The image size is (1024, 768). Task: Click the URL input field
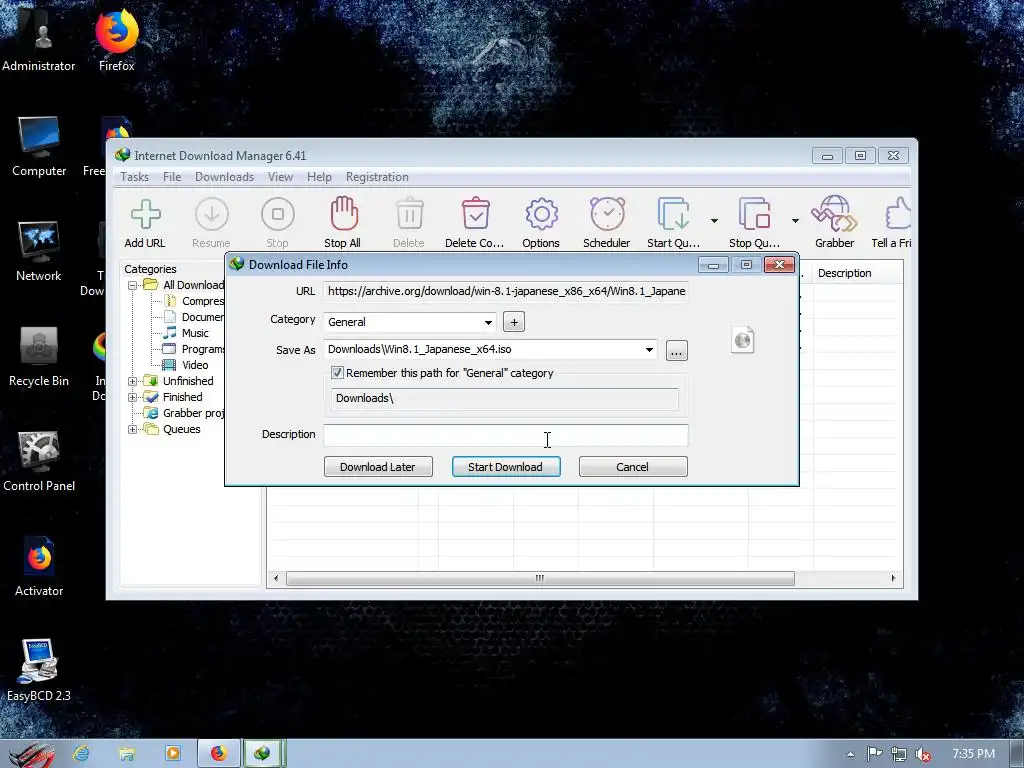[x=506, y=291]
